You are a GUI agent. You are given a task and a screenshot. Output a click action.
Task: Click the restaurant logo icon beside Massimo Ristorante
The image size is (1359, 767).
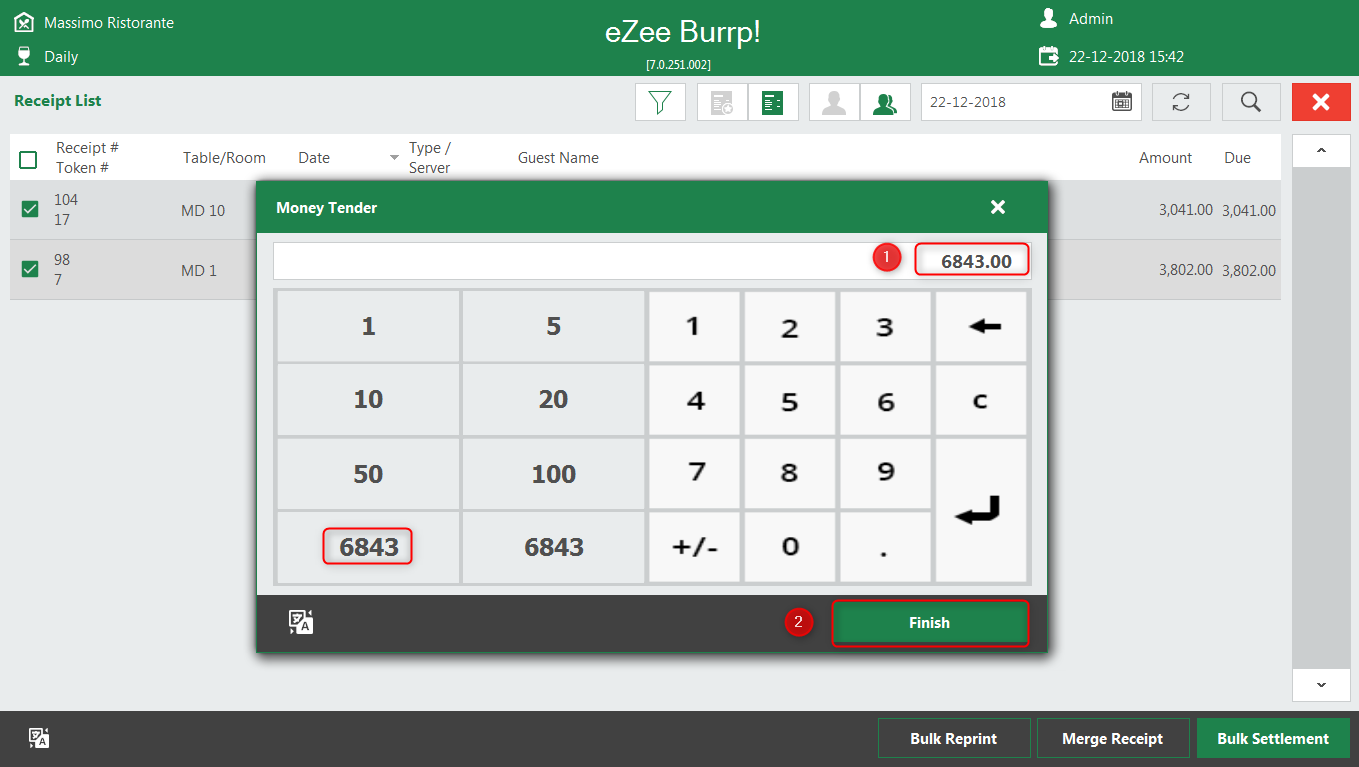[24, 22]
